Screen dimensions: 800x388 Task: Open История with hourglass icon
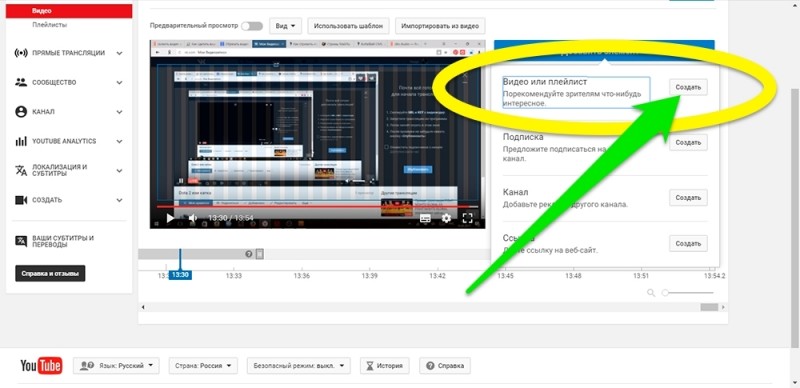385,366
